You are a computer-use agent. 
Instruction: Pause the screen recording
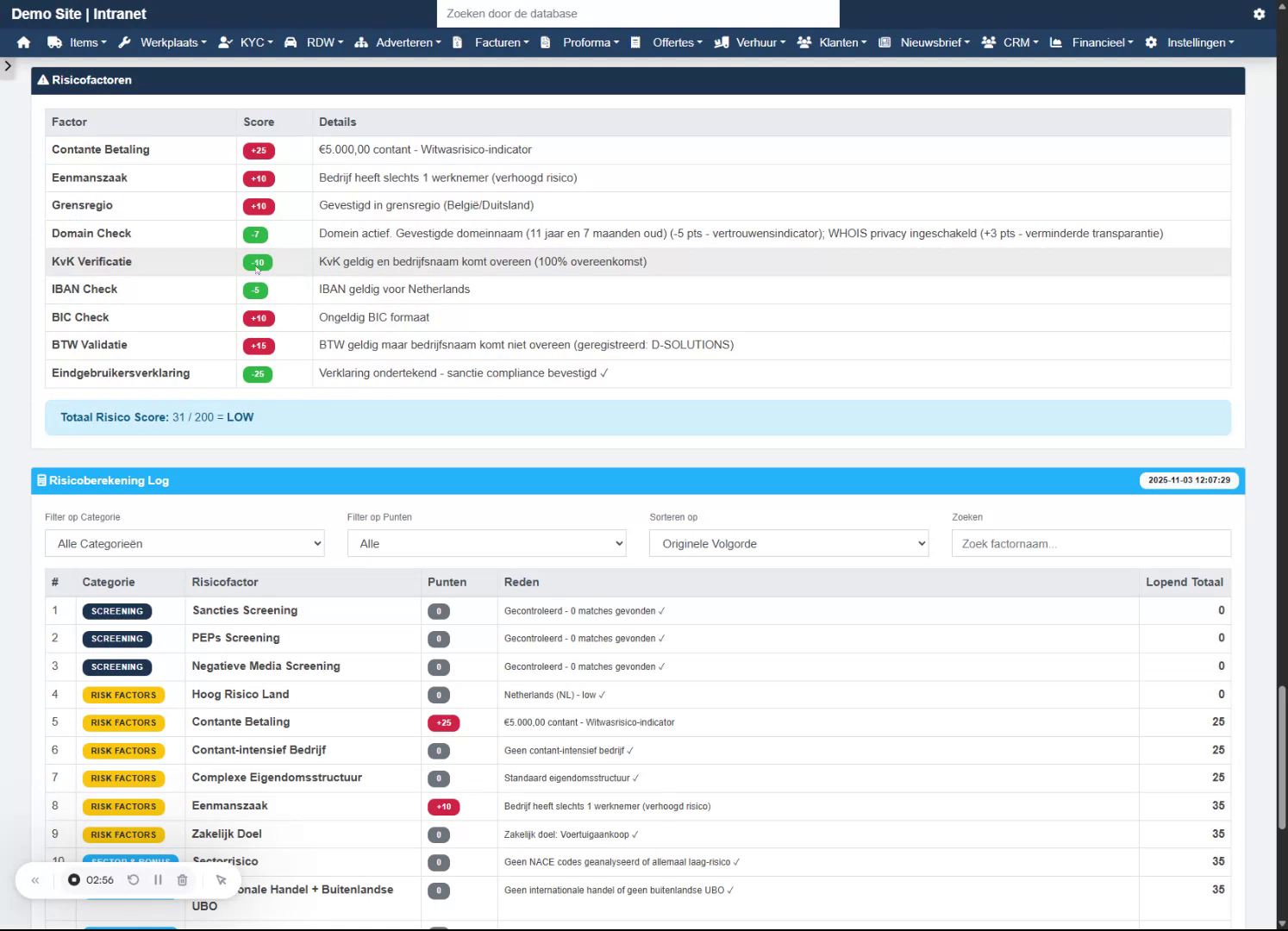pos(158,880)
